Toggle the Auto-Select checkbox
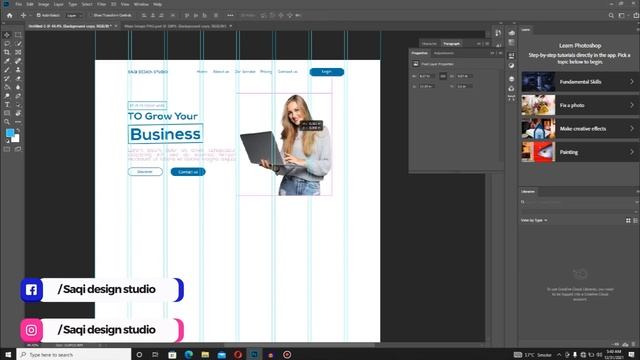Screen dimensions: 640x360 click(39, 16)
